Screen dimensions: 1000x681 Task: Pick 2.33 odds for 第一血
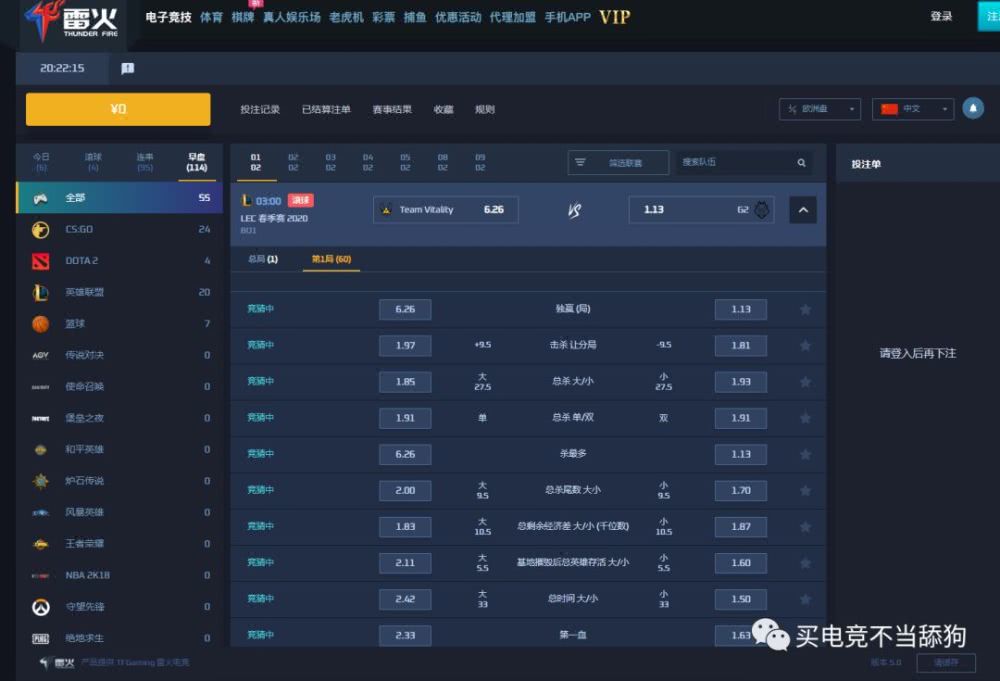[405, 636]
